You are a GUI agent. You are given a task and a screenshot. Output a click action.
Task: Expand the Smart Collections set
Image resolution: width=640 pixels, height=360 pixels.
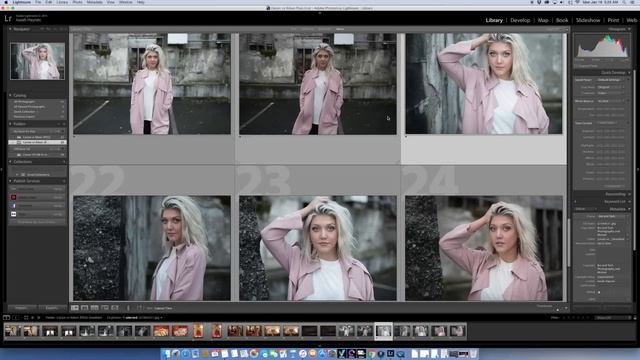point(17,174)
